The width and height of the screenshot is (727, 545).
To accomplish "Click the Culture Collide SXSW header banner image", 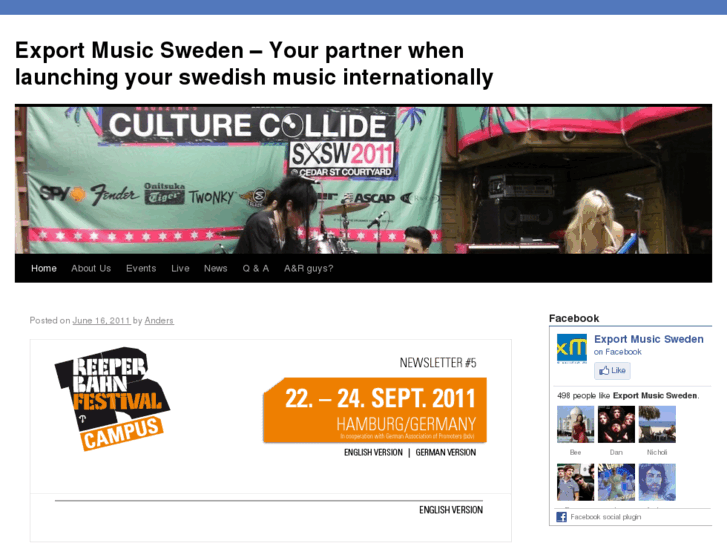I will tap(364, 179).
